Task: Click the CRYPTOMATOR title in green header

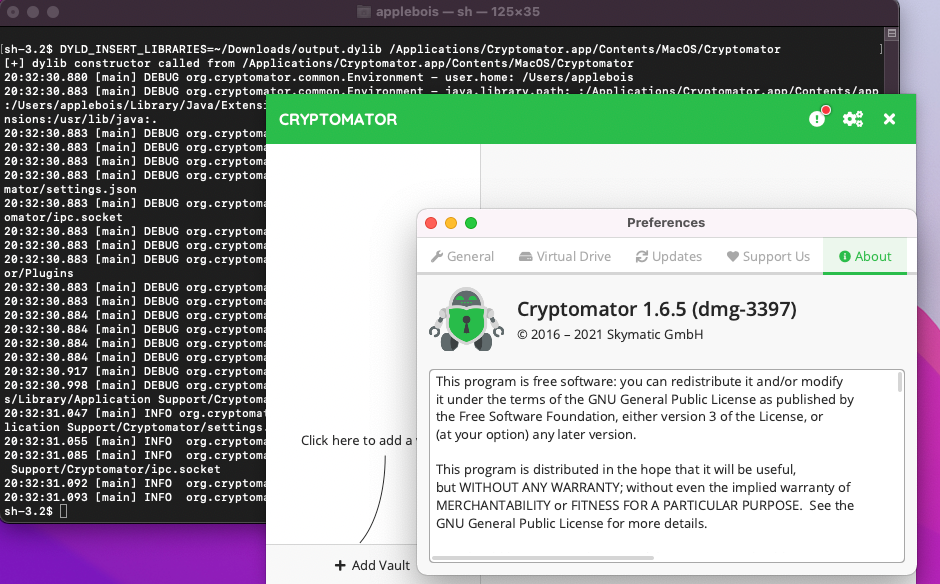Action: (x=338, y=119)
